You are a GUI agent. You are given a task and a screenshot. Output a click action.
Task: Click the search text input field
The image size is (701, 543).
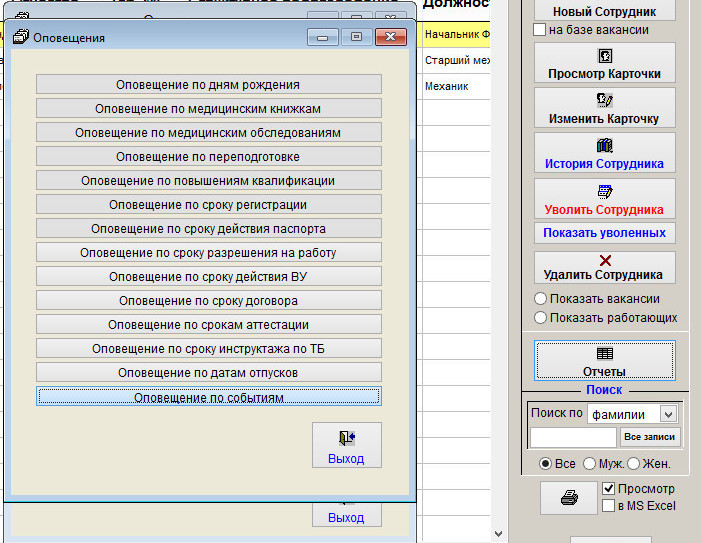tap(573, 438)
